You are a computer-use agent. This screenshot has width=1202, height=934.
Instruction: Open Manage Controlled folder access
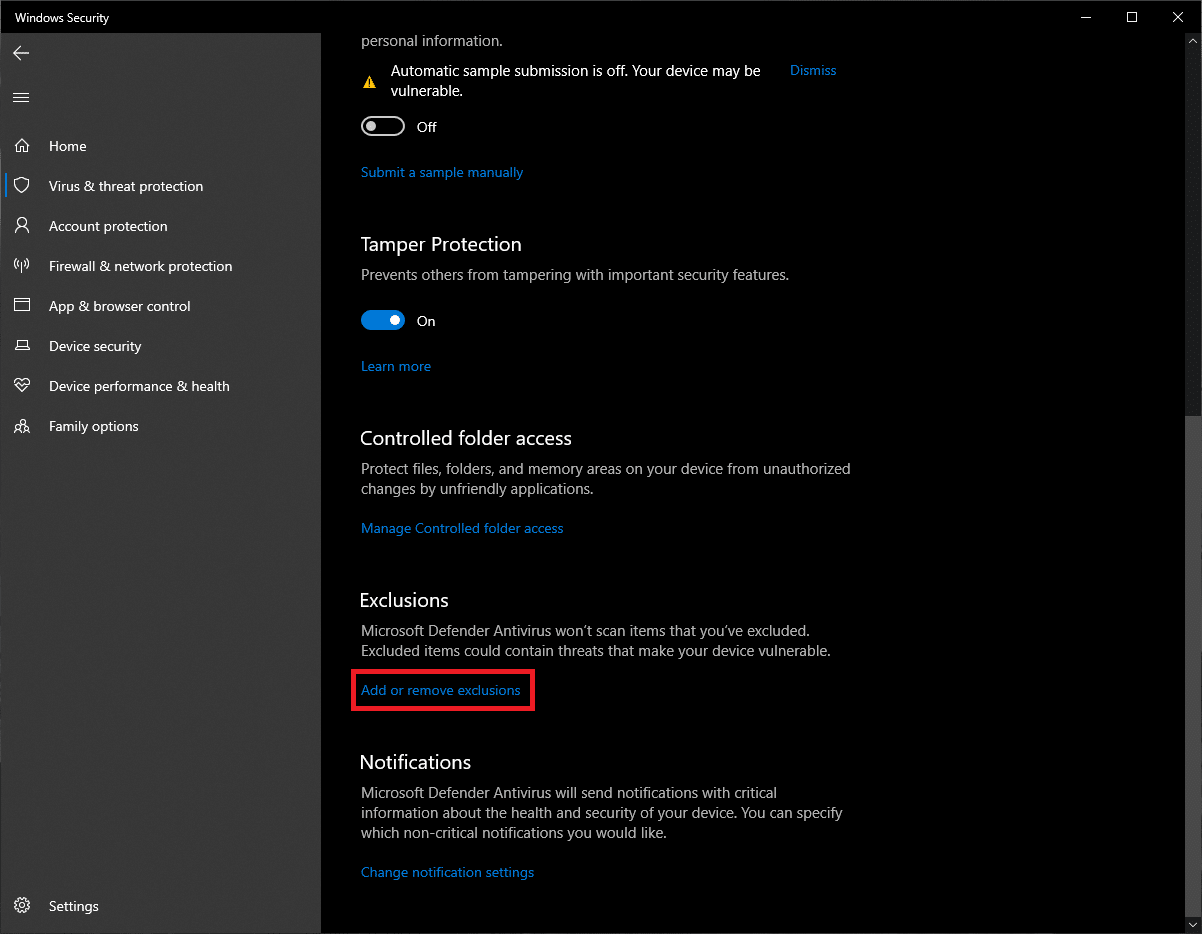pos(462,529)
